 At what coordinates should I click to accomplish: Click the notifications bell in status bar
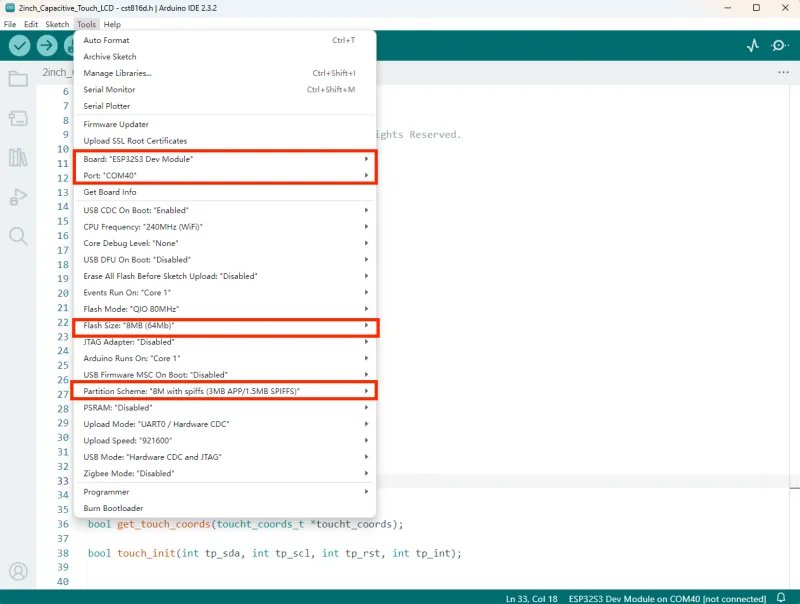781,597
